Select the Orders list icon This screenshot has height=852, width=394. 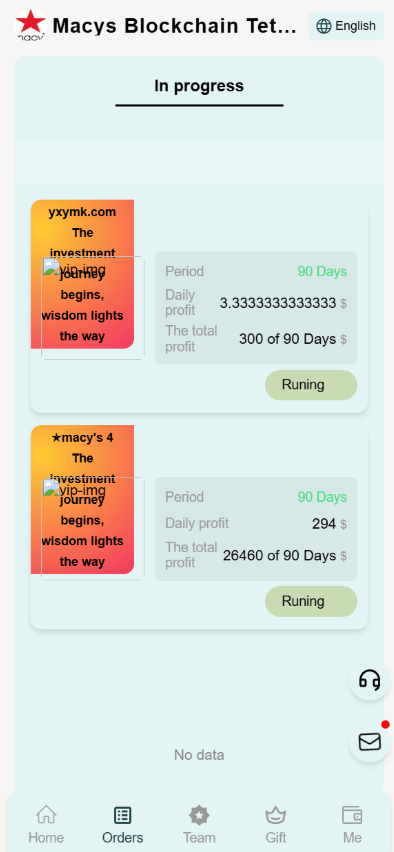tap(123, 815)
